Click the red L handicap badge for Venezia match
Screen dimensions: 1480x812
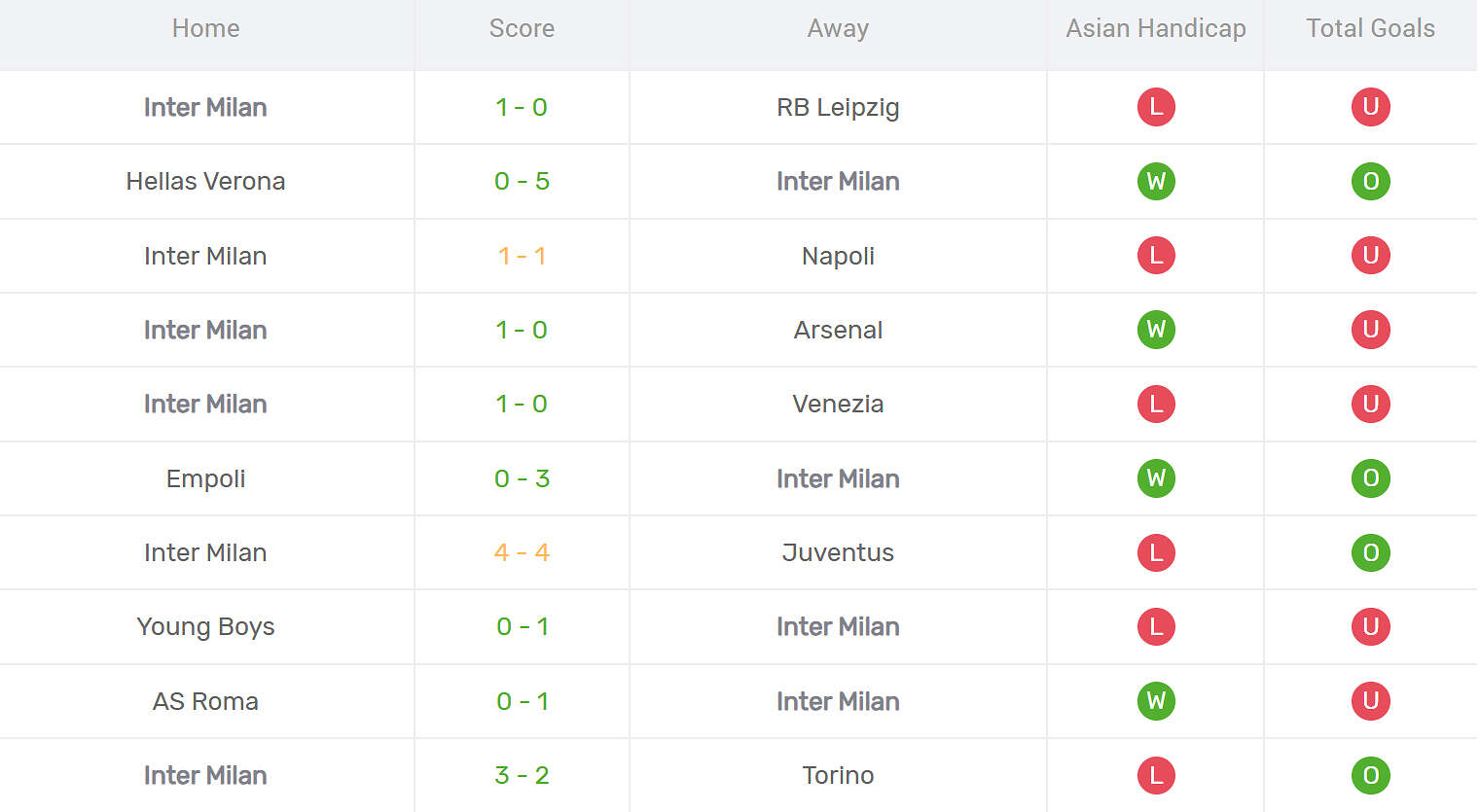tap(1156, 404)
